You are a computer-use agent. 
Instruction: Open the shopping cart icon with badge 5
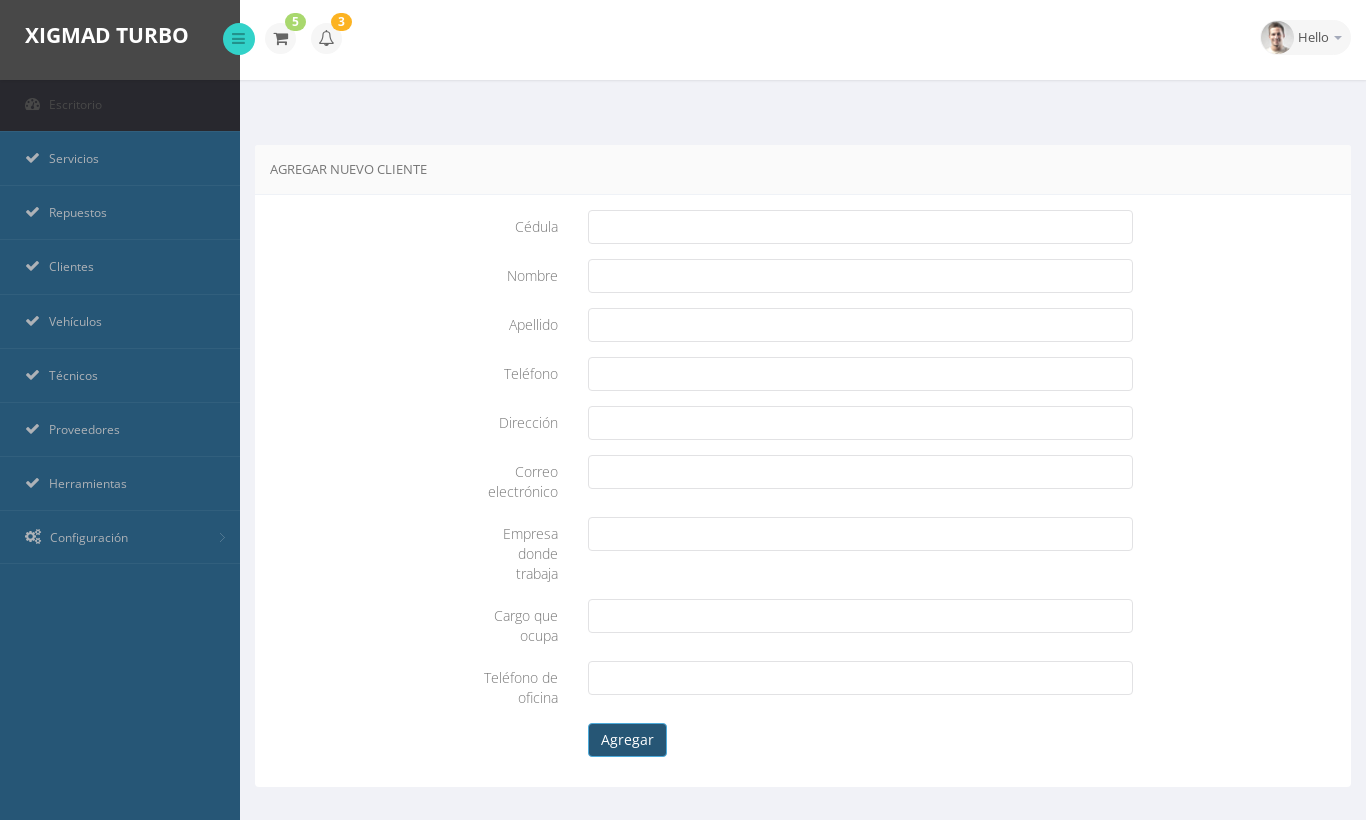[x=281, y=39]
